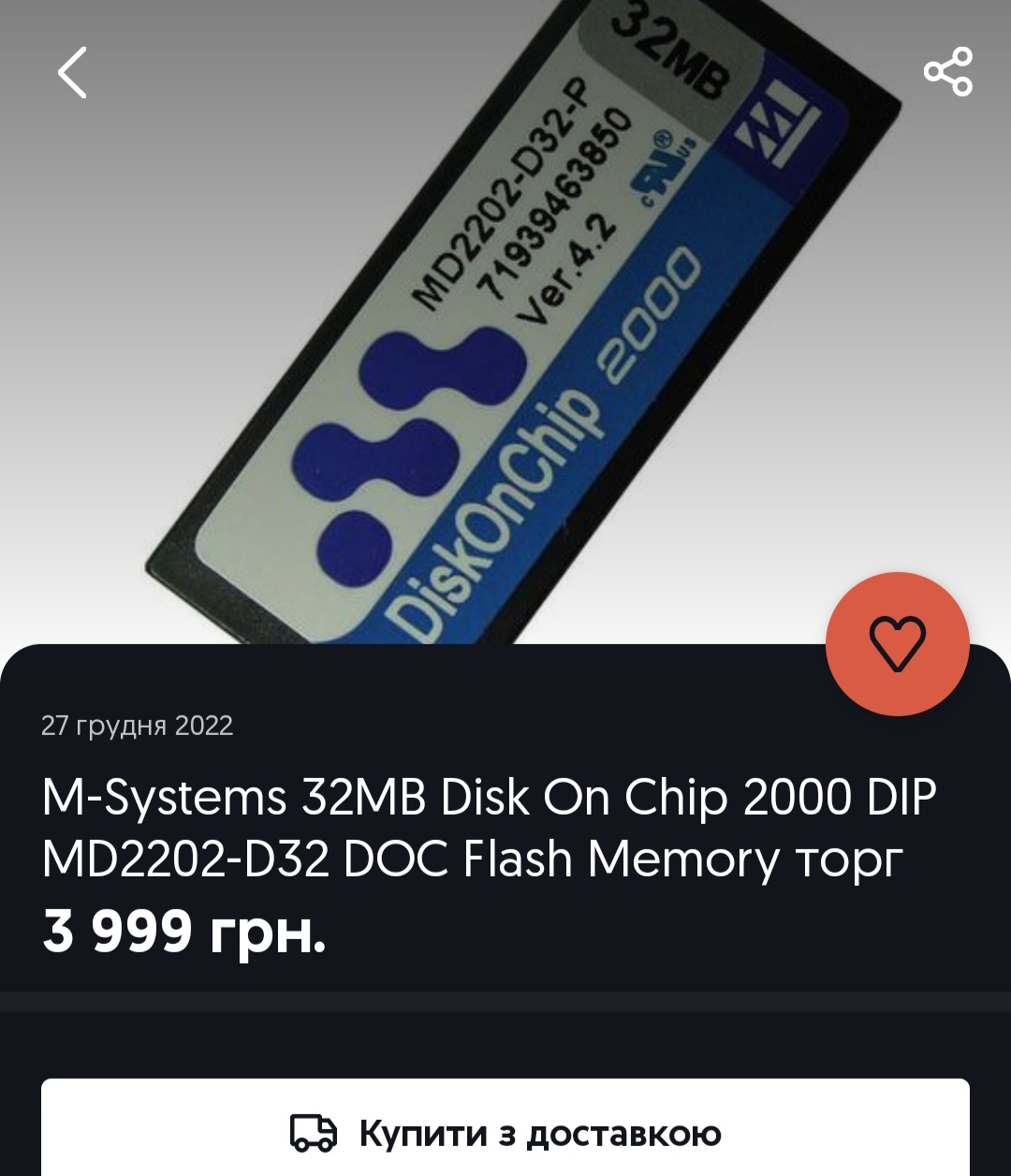This screenshot has width=1011, height=1176.
Task: Tap the dark divider strip below the price
Action: pyautogui.click(x=505, y=1001)
